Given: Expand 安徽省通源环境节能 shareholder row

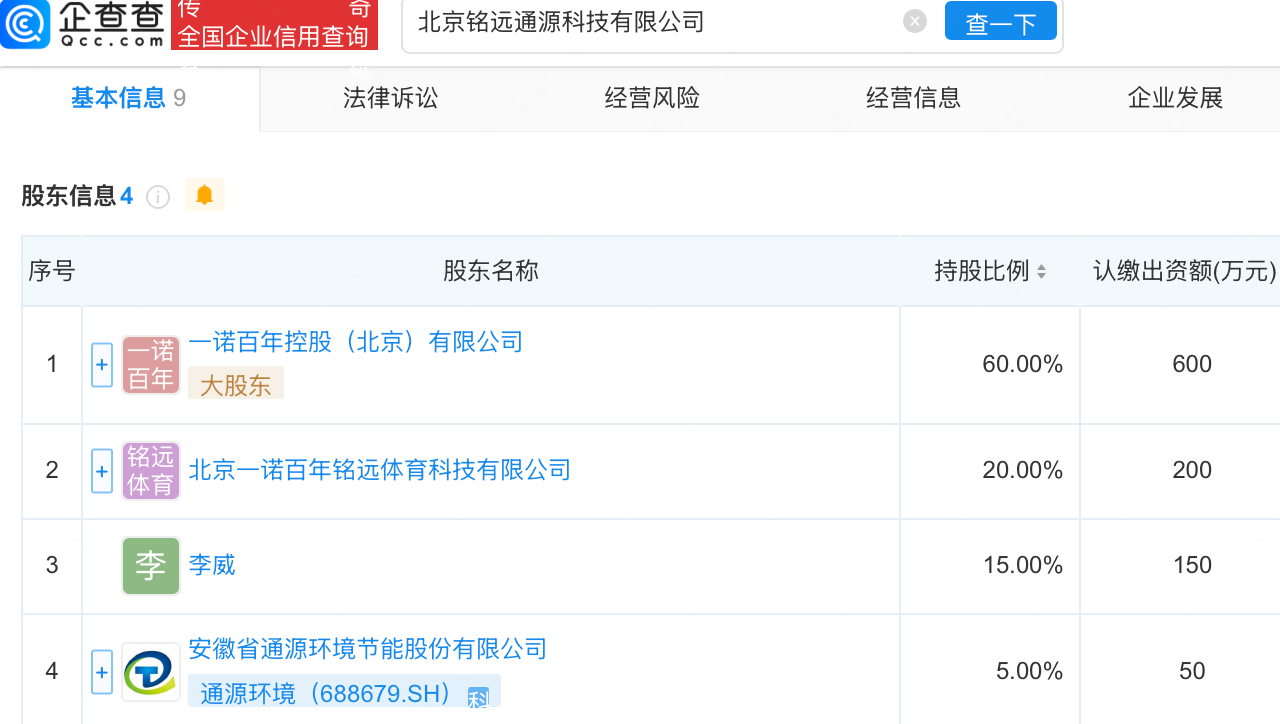Looking at the screenshot, I should [x=102, y=672].
